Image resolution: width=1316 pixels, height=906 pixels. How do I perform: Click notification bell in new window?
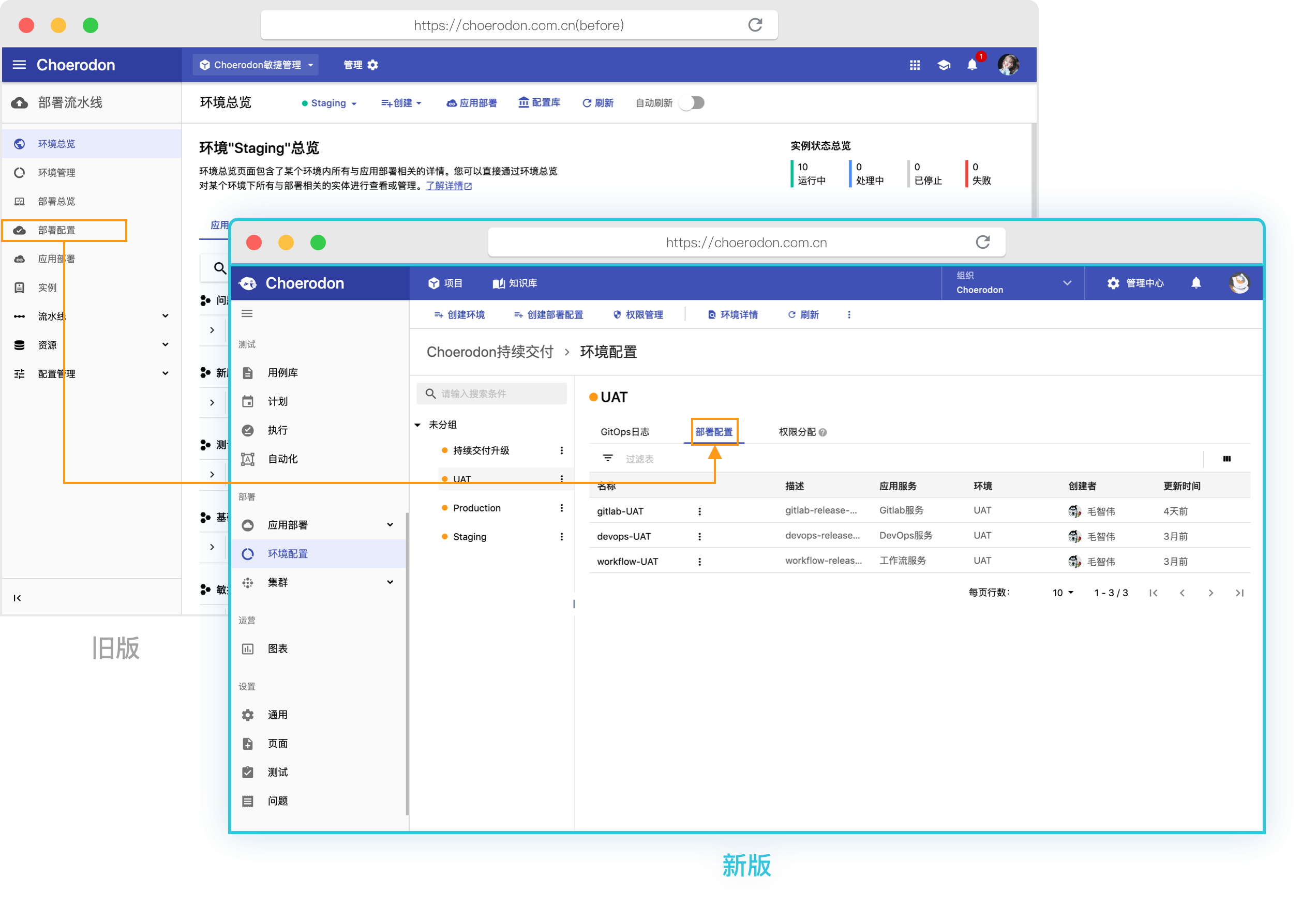(1195, 283)
